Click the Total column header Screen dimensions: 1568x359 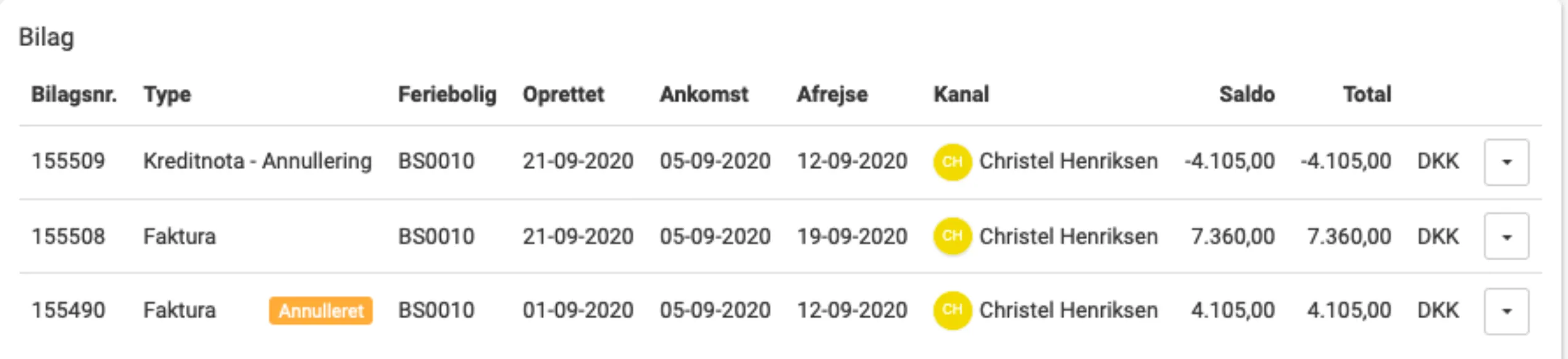coord(1366,94)
